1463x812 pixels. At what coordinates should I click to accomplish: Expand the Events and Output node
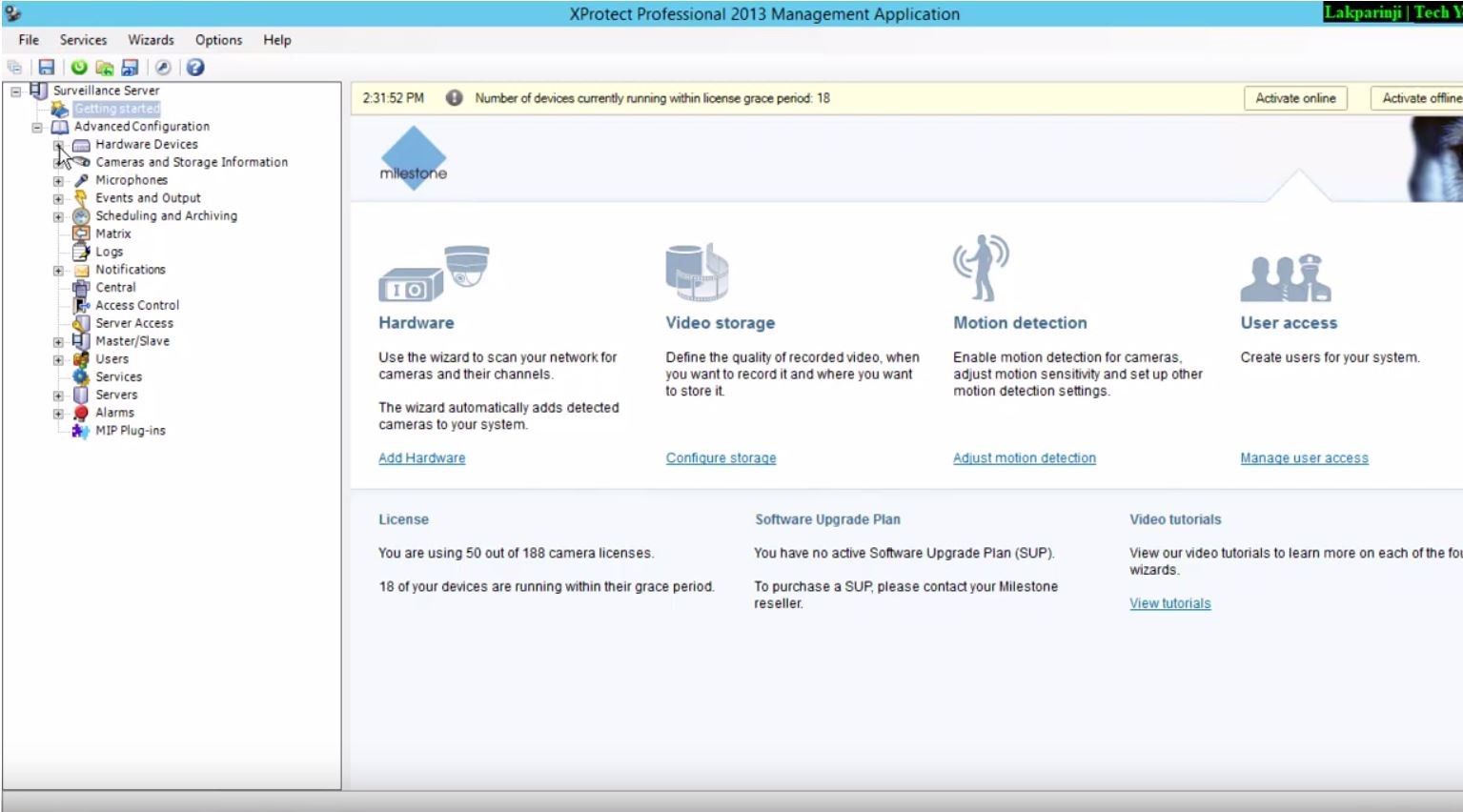tap(58, 199)
